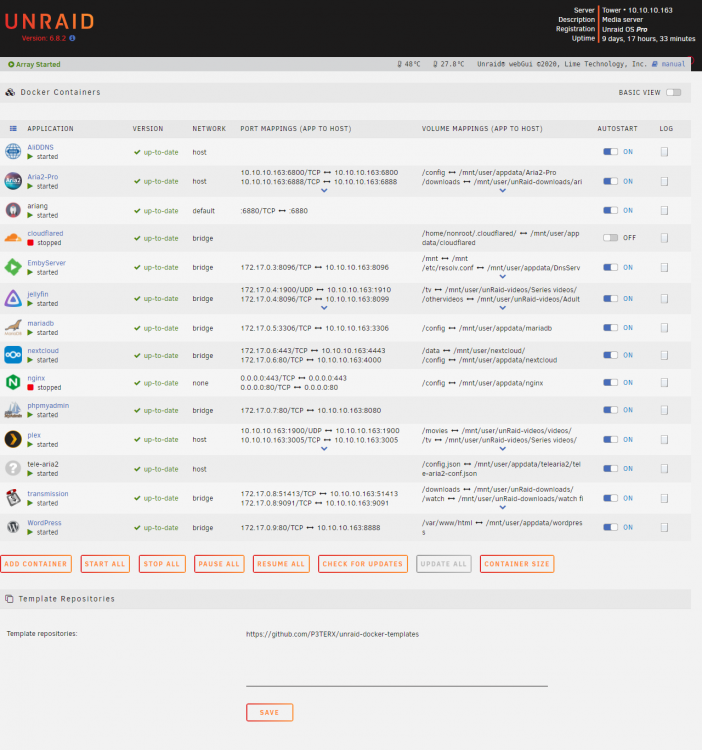
Task: Click the mariadb seal icon
Action: pyautogui.click(x=13, y=328)
